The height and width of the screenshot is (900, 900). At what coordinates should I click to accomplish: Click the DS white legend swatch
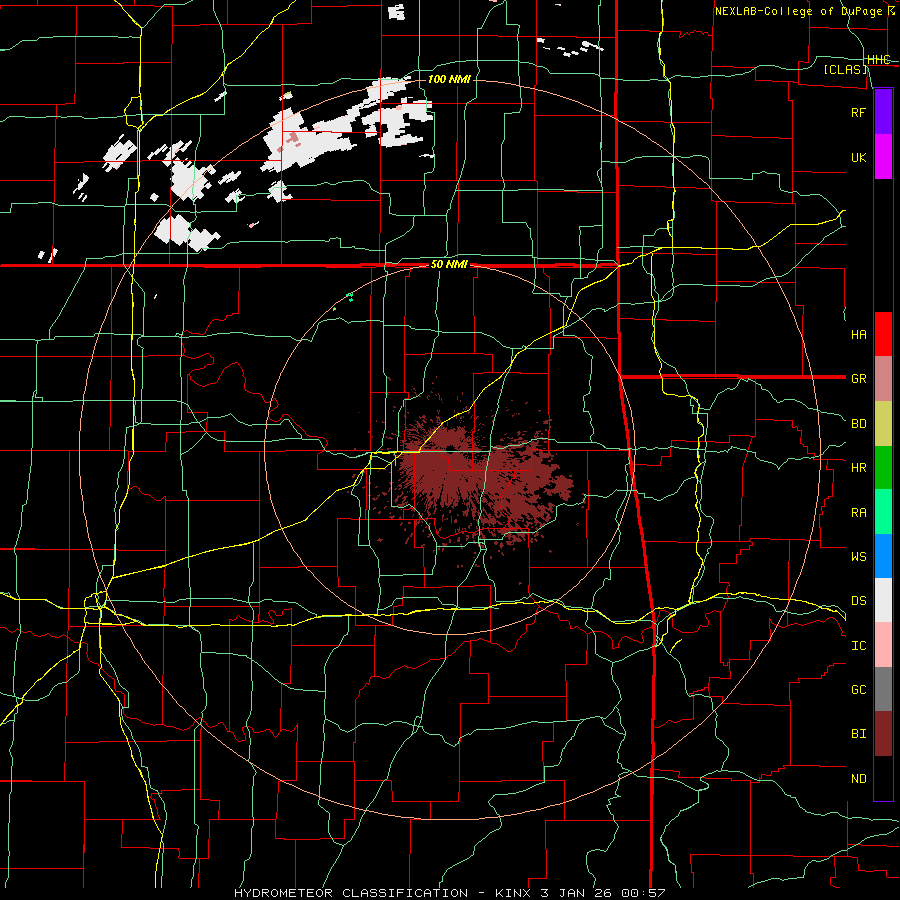(883, 600)
